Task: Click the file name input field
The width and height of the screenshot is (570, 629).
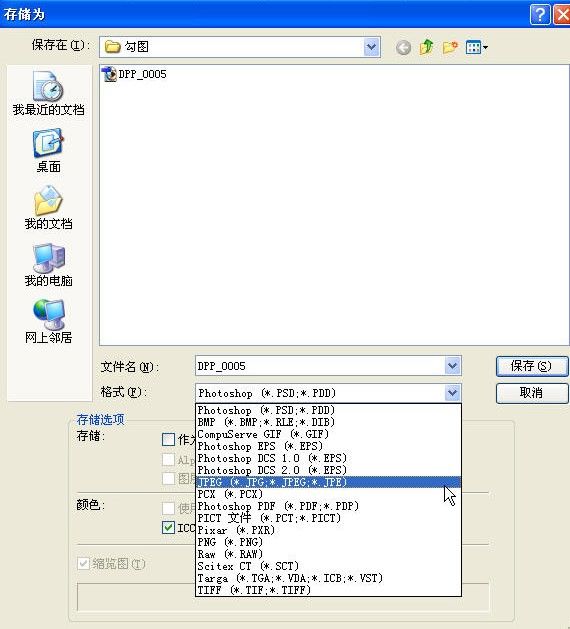Action: pos(320,366)
